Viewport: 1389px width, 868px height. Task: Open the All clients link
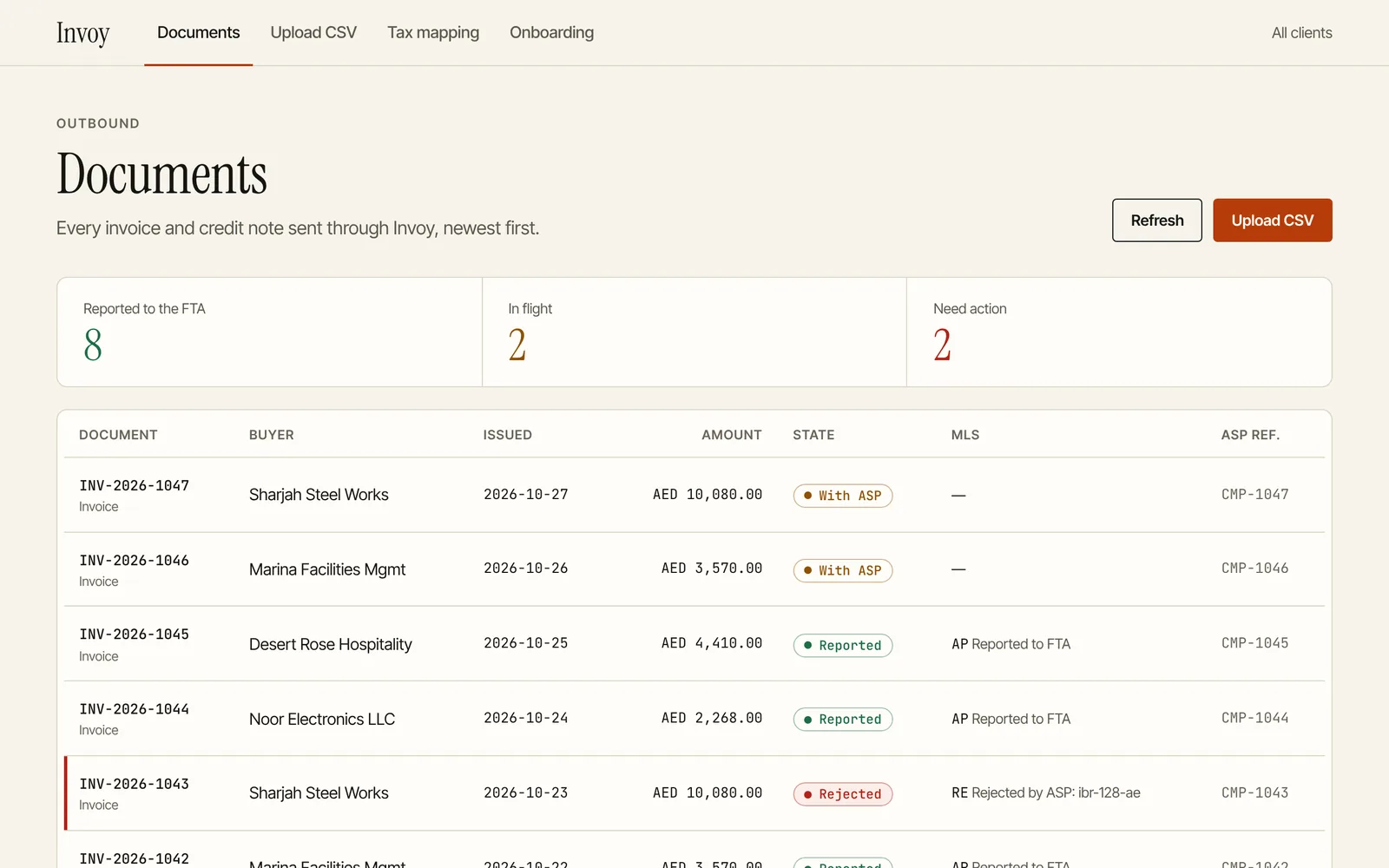pyautogui.click(x=1301, y=33)
